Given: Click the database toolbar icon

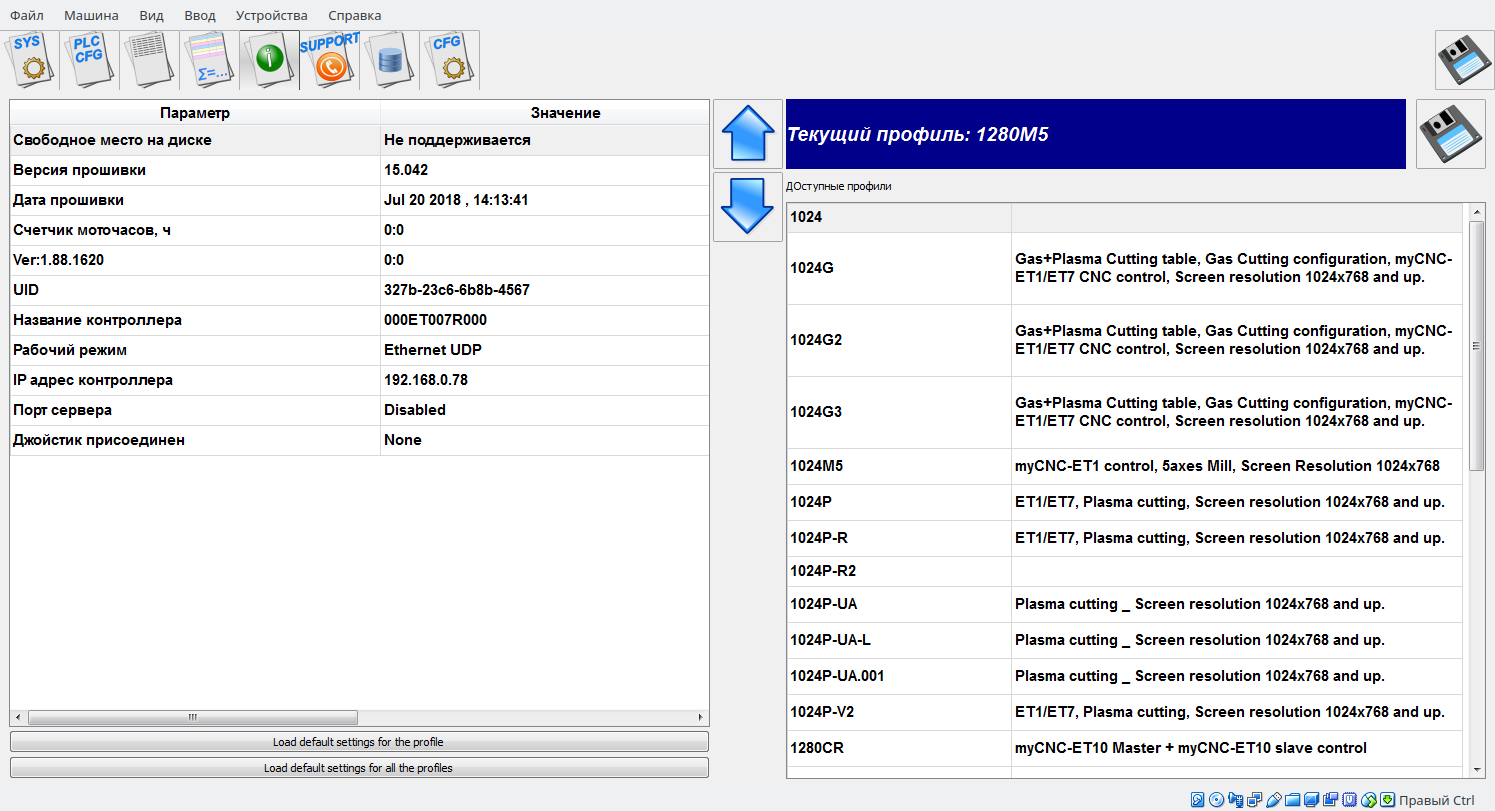Looking at the screenshot, I should click(x=389, y=60).
